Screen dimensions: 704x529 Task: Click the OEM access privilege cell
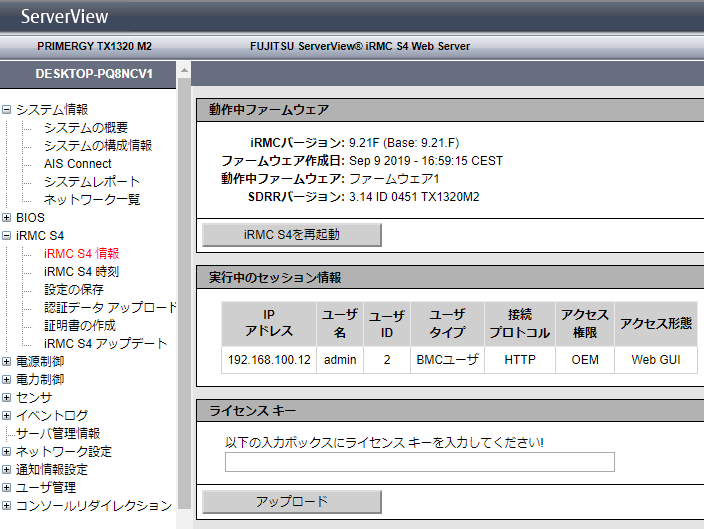585,360
